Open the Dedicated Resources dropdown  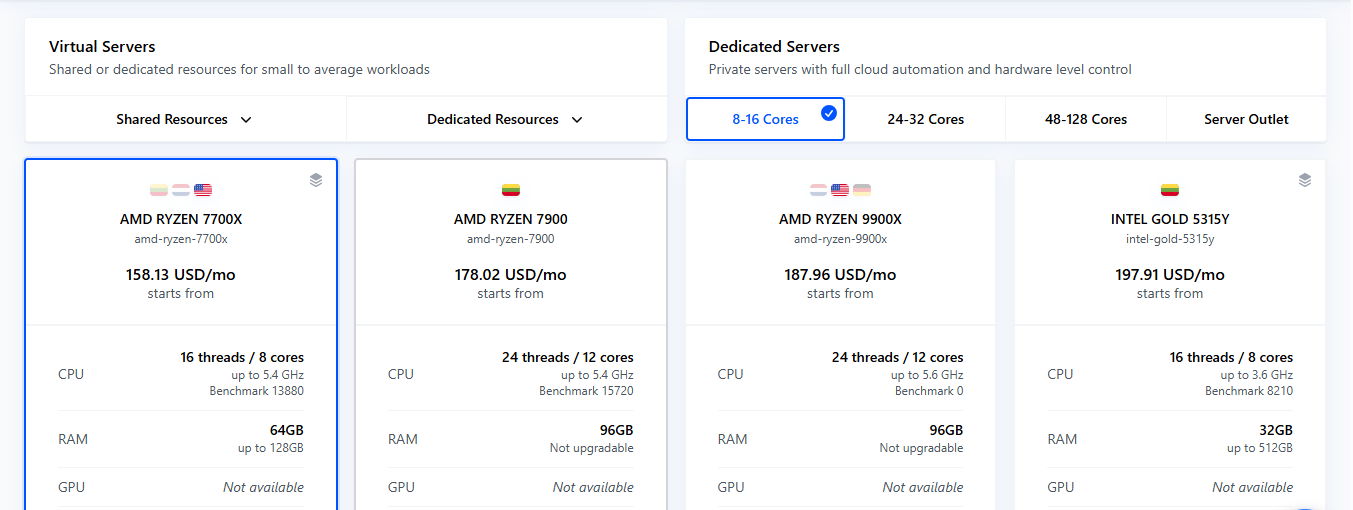click(x=505, y=119)
